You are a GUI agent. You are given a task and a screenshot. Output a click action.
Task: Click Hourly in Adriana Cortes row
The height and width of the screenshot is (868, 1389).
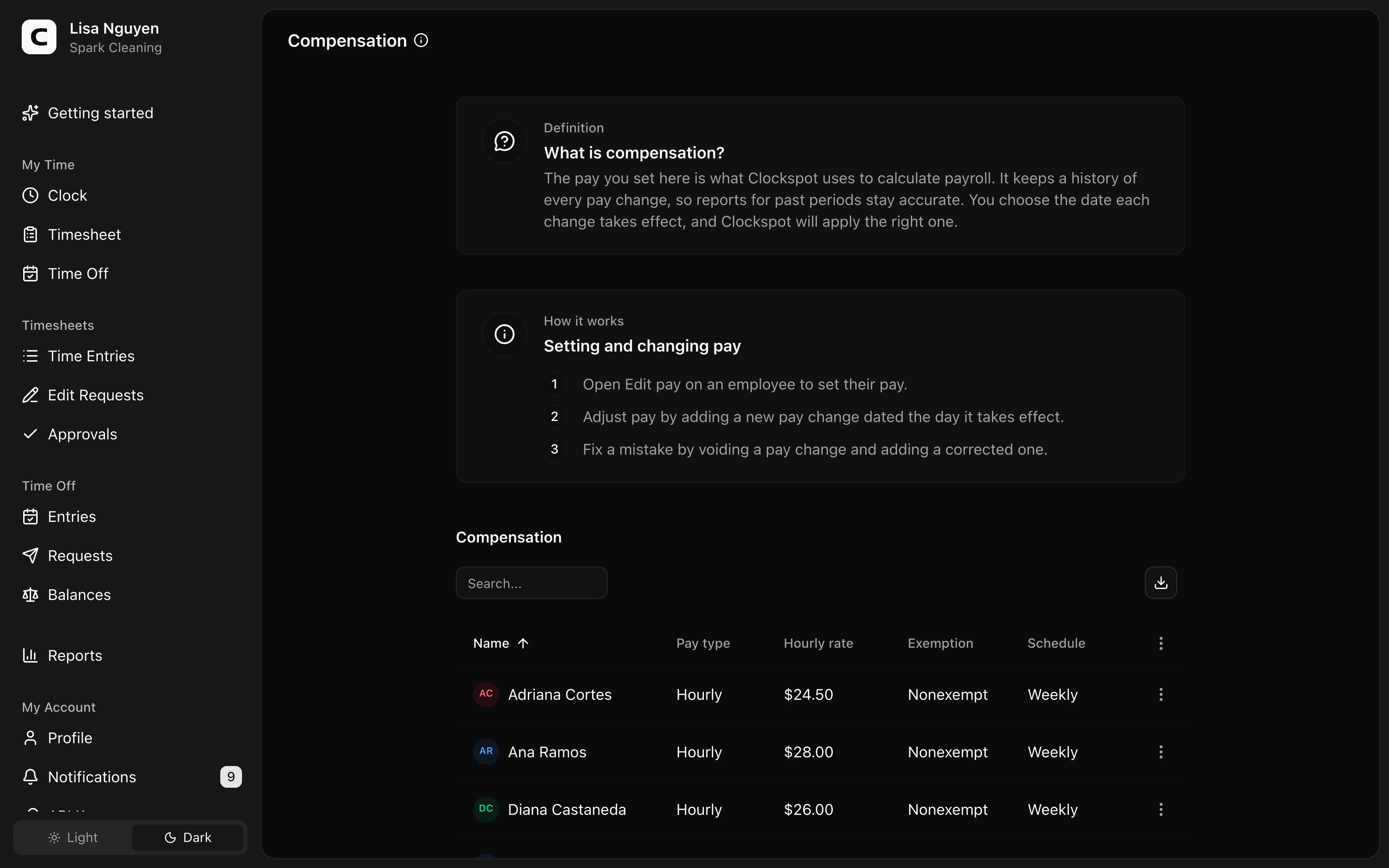(699, 695)
